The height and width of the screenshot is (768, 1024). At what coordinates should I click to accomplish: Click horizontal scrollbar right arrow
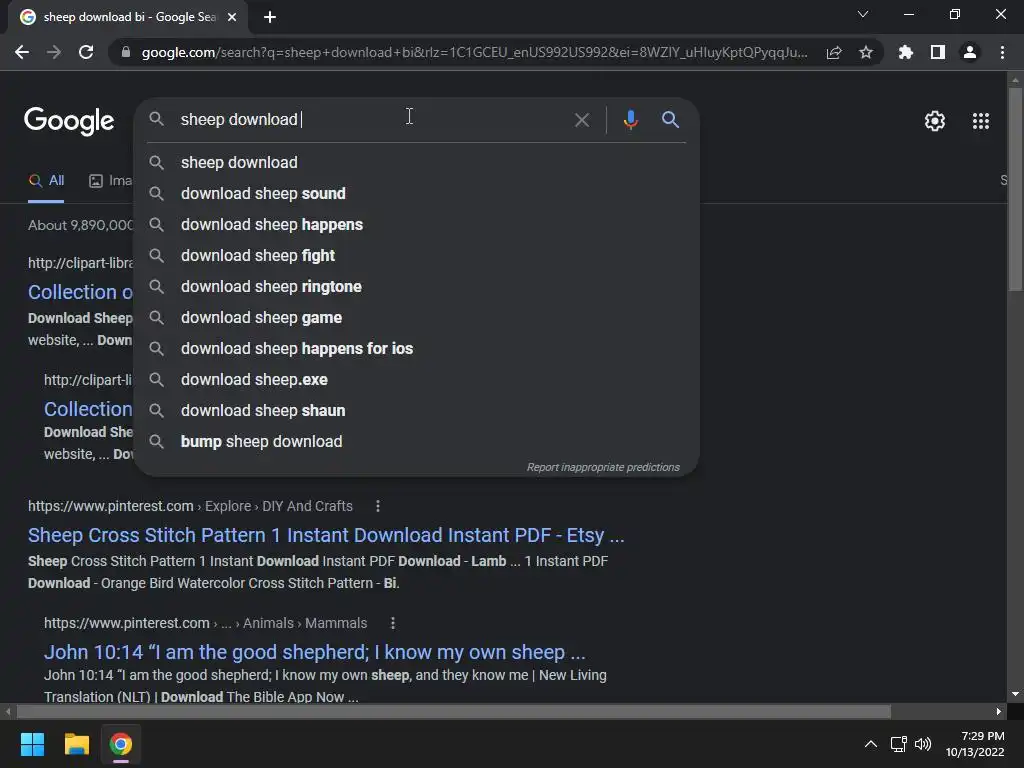coord(999,711)
